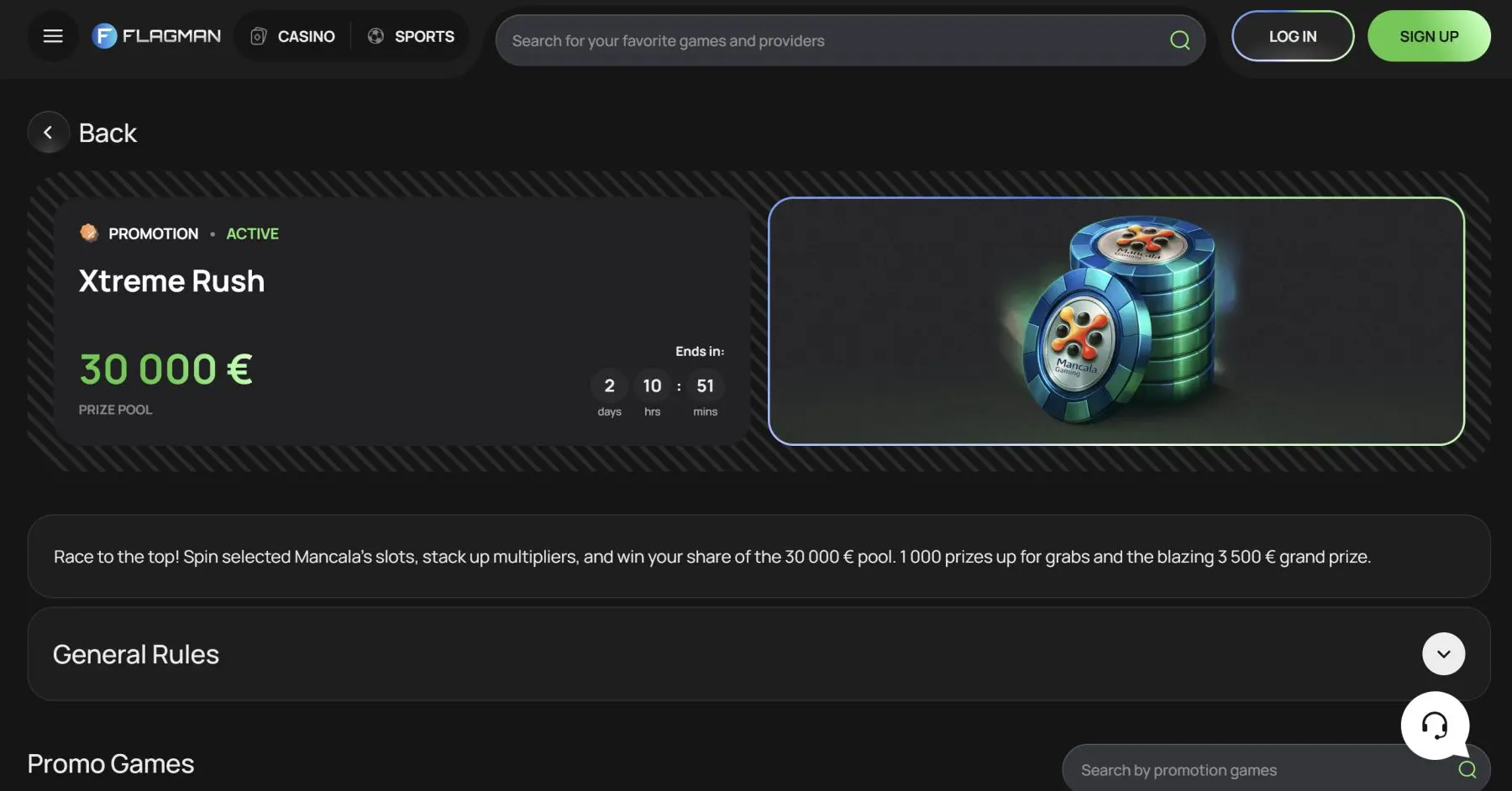Go back using the arrow icon
The height and width of the screenshot is (791, 1512).
(49, 133)
